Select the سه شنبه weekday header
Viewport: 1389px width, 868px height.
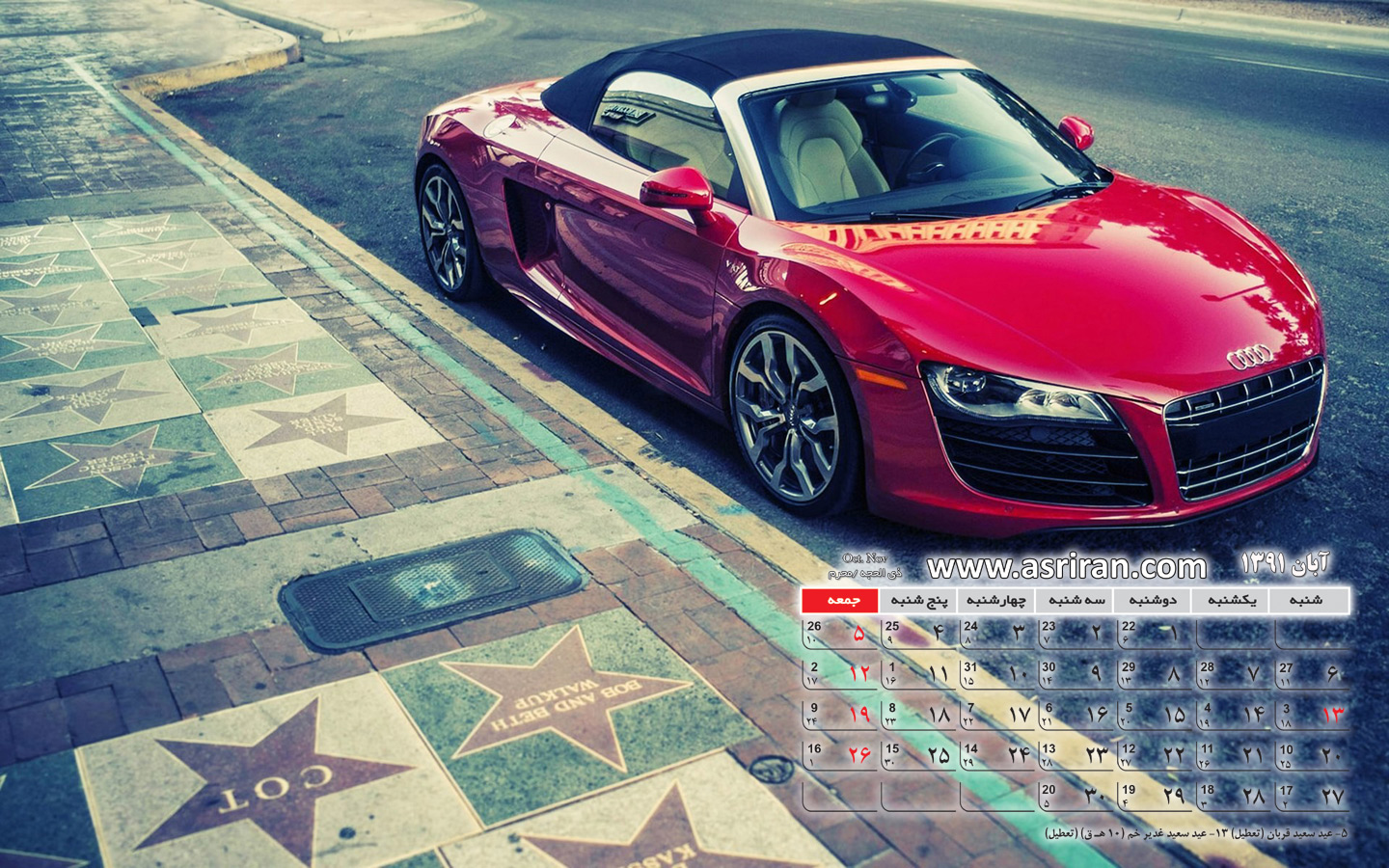pyautogui.click(x=1075, y=600)
